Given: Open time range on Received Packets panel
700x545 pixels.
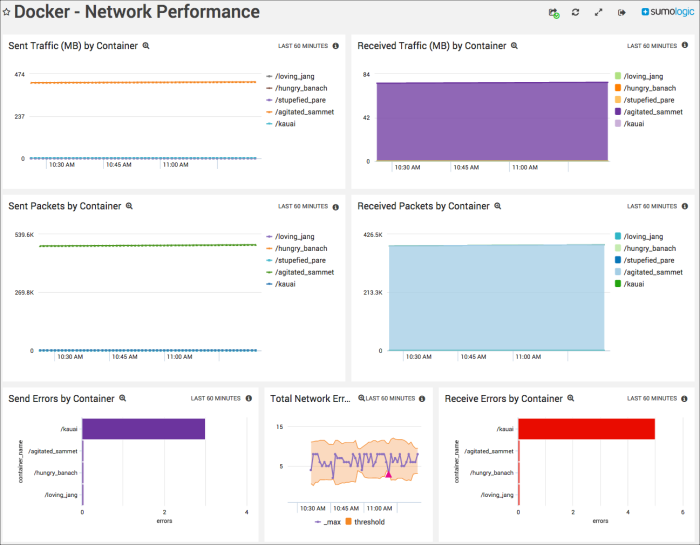Looking at the screenshot, I should coord(651,206).
